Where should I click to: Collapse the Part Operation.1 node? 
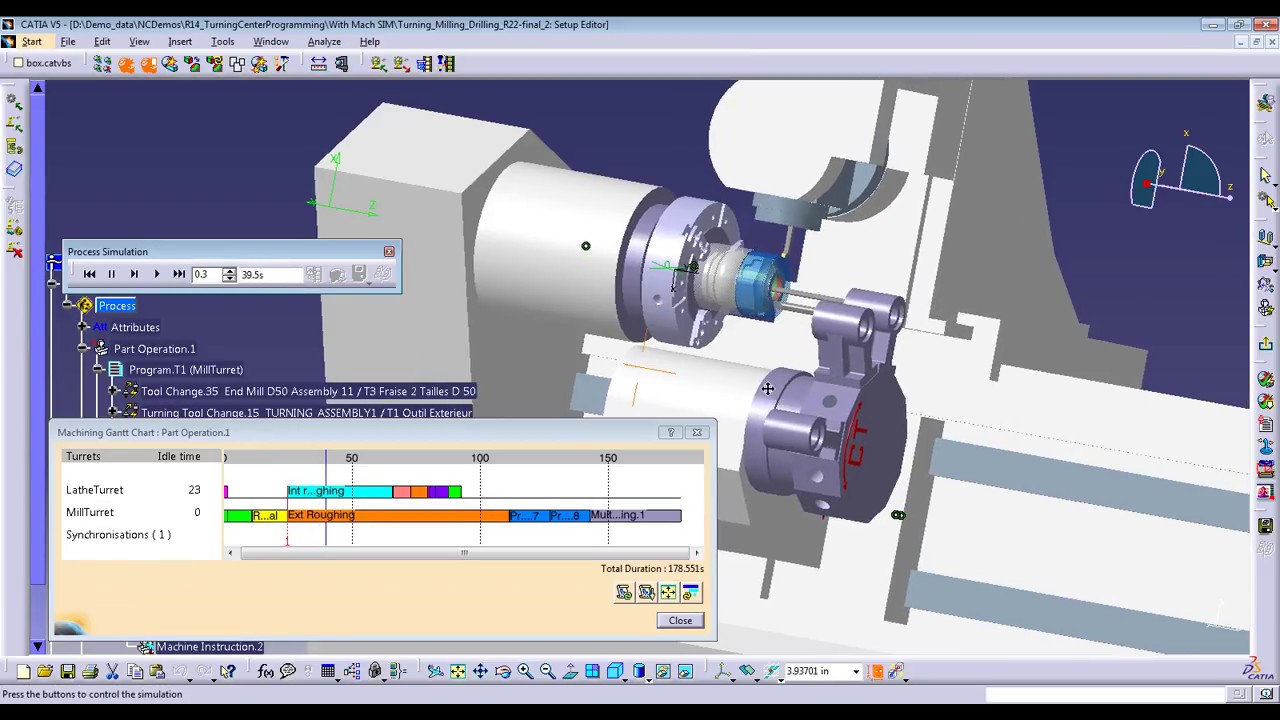(83, 348)
